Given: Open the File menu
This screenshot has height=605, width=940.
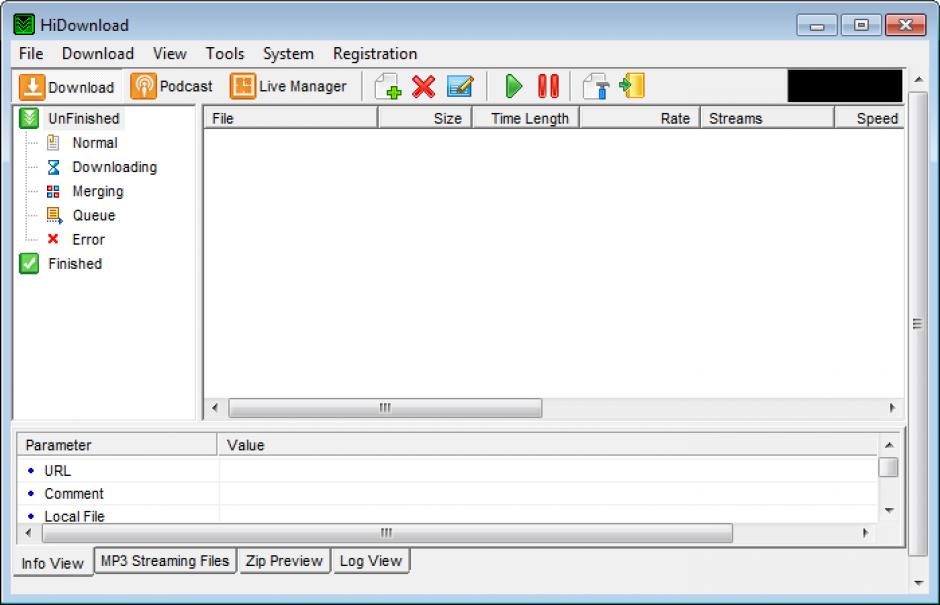Looking at the screenshot, I should (31, 54).
